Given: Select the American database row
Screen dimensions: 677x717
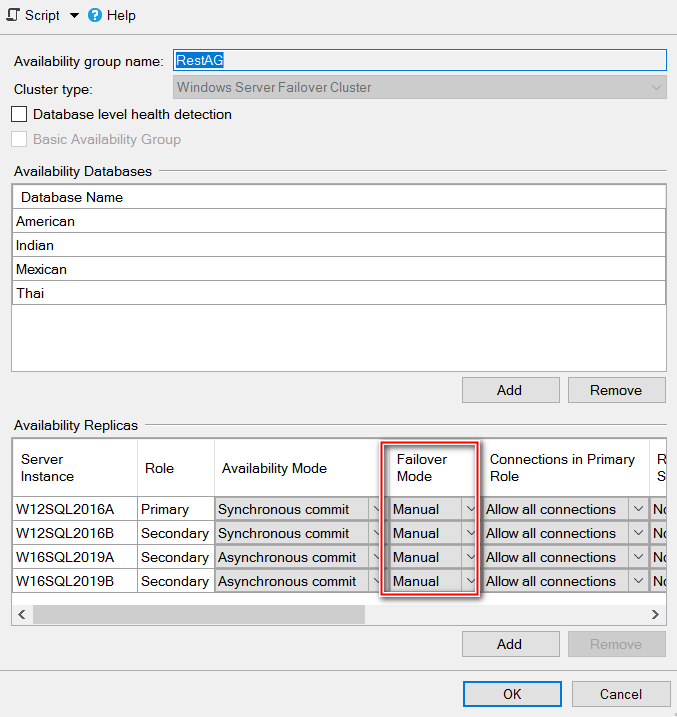Looking at the screenshot, I should [x=339, y=221].
